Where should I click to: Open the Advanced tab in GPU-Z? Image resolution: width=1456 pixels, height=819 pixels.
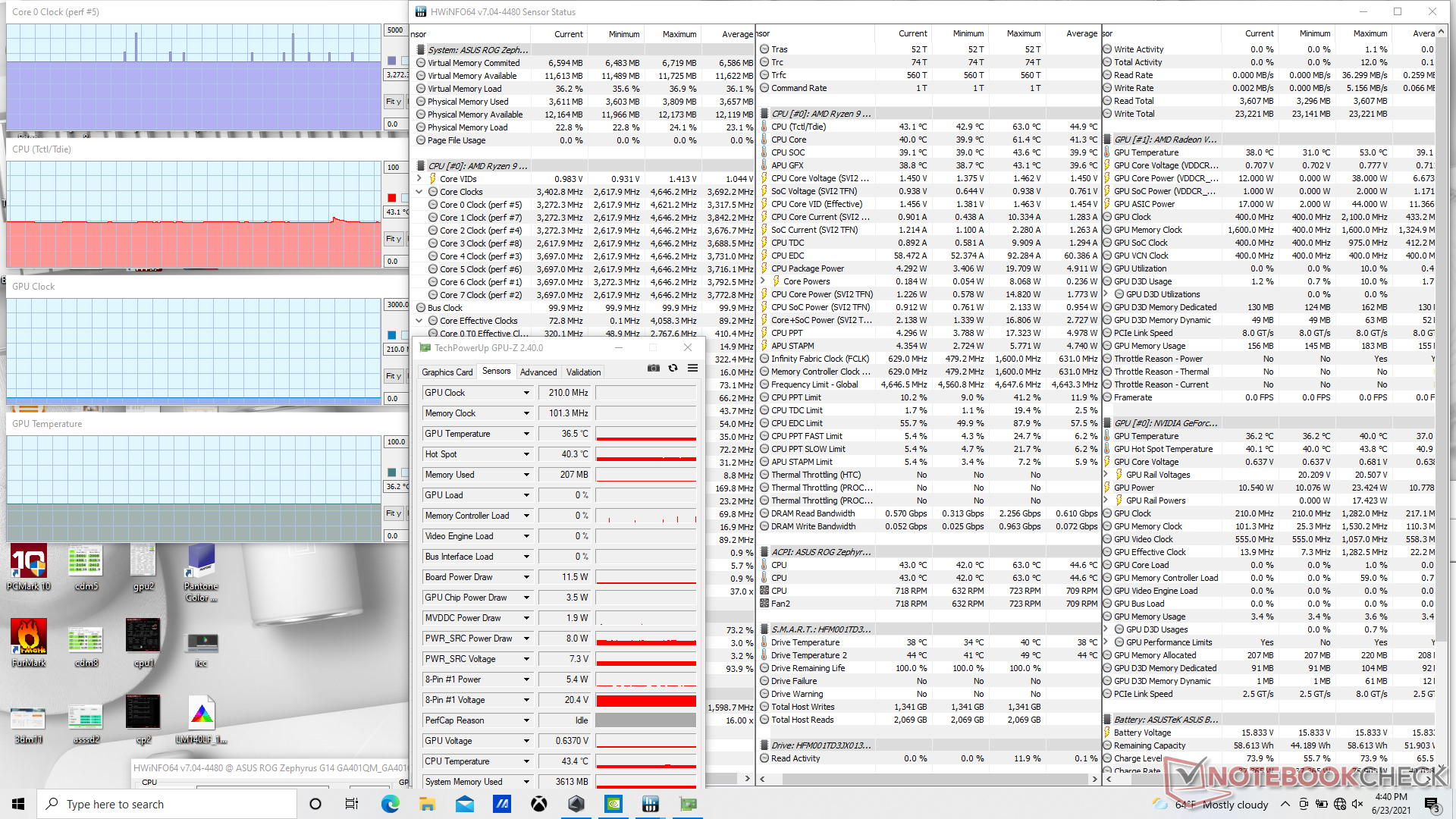(x=538, y=372)
